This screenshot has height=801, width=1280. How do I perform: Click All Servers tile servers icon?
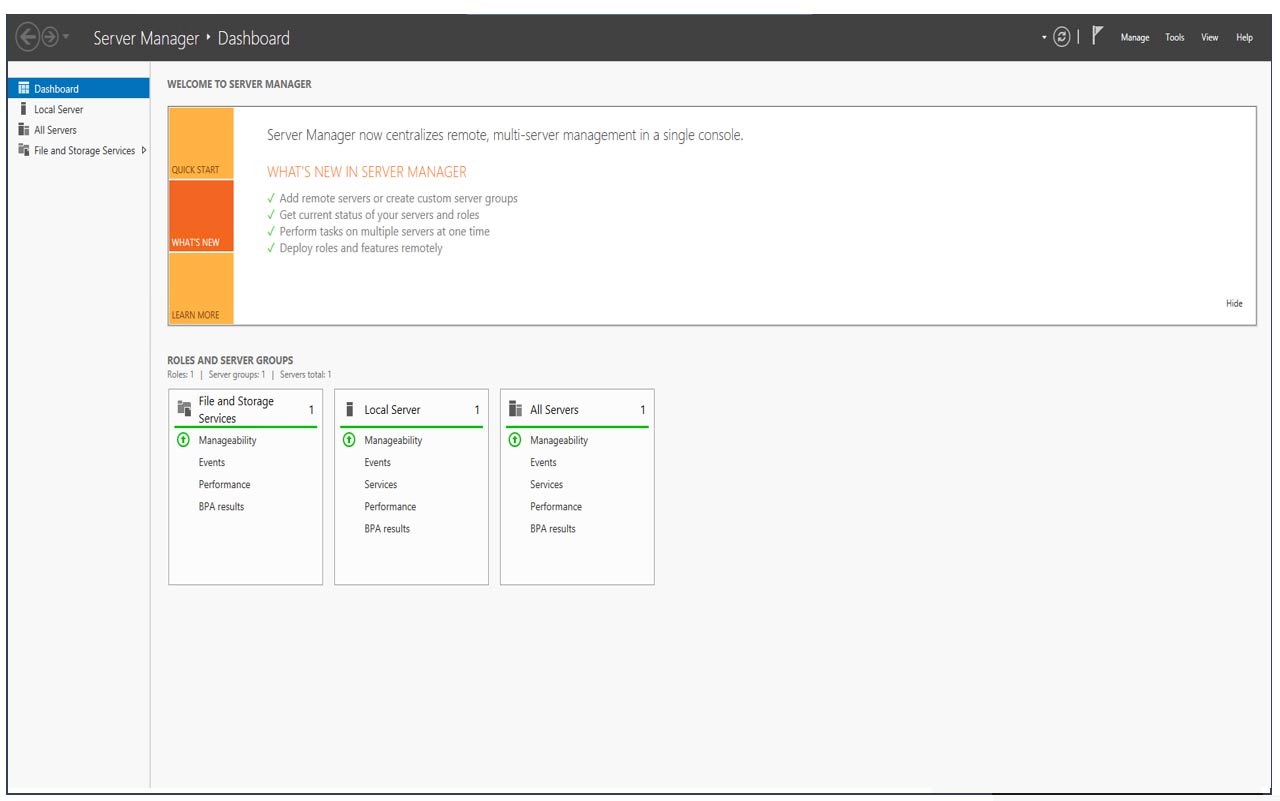coord(515,409)
